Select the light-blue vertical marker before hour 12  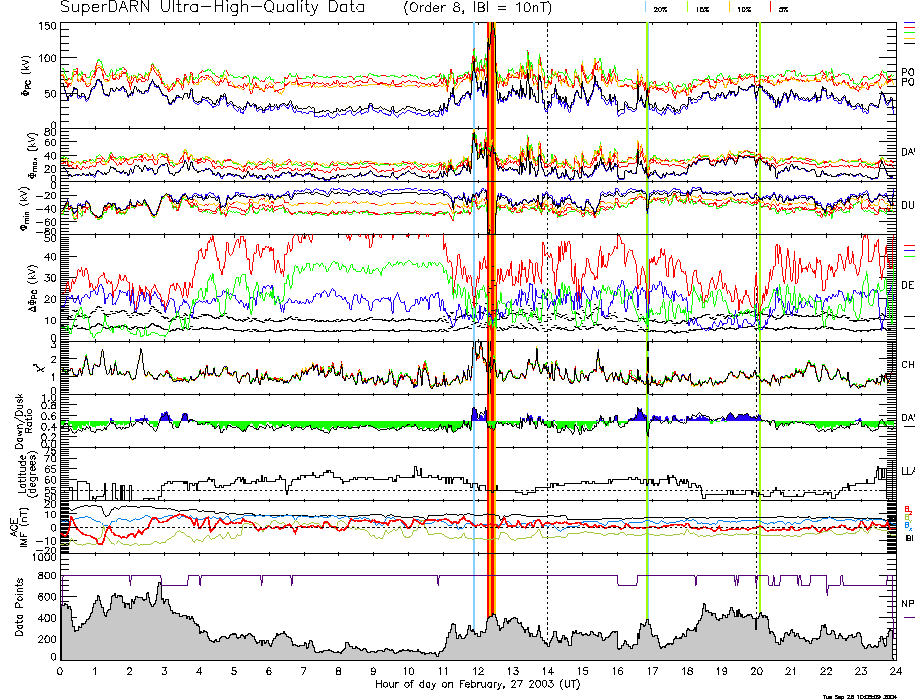tap(474, 327)
